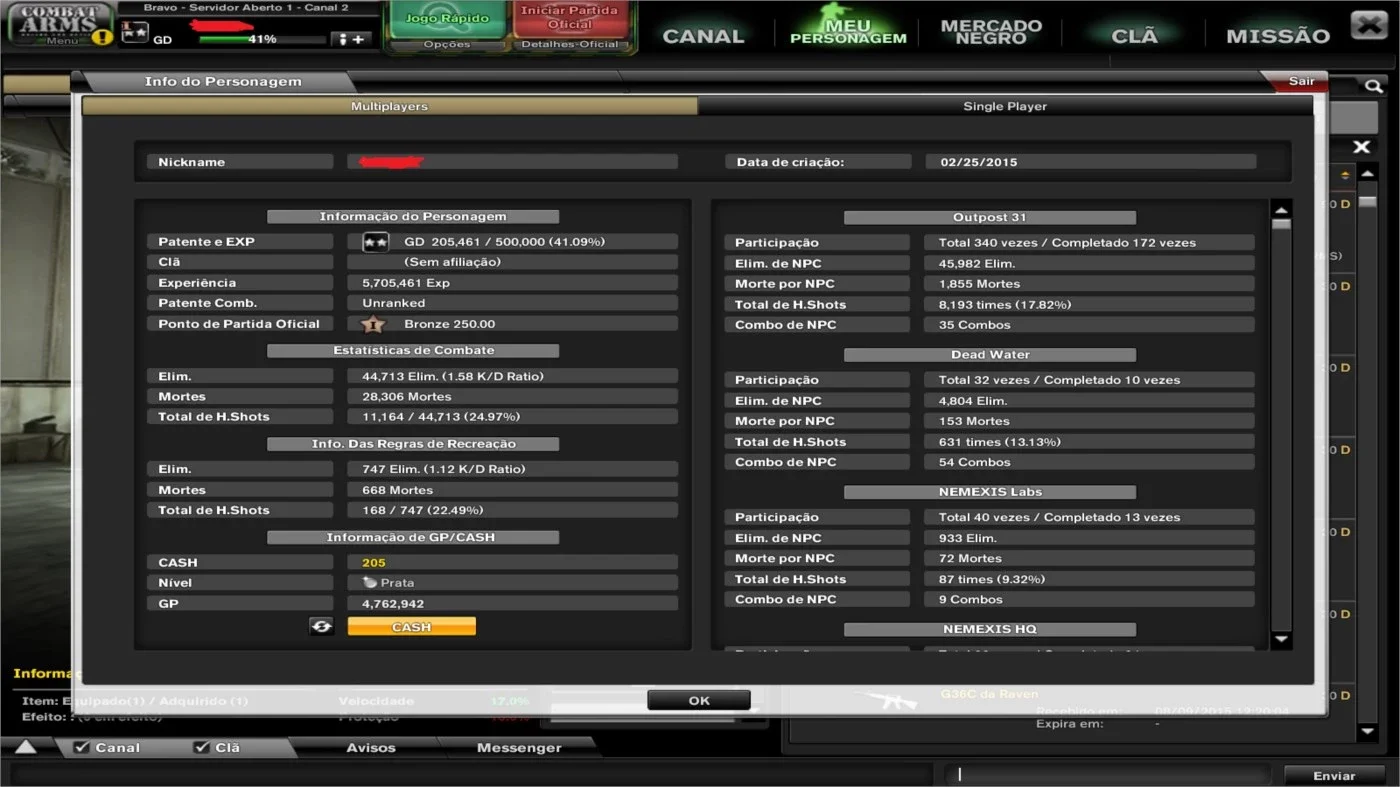Click the GD rank stars badge

point(135,32)
